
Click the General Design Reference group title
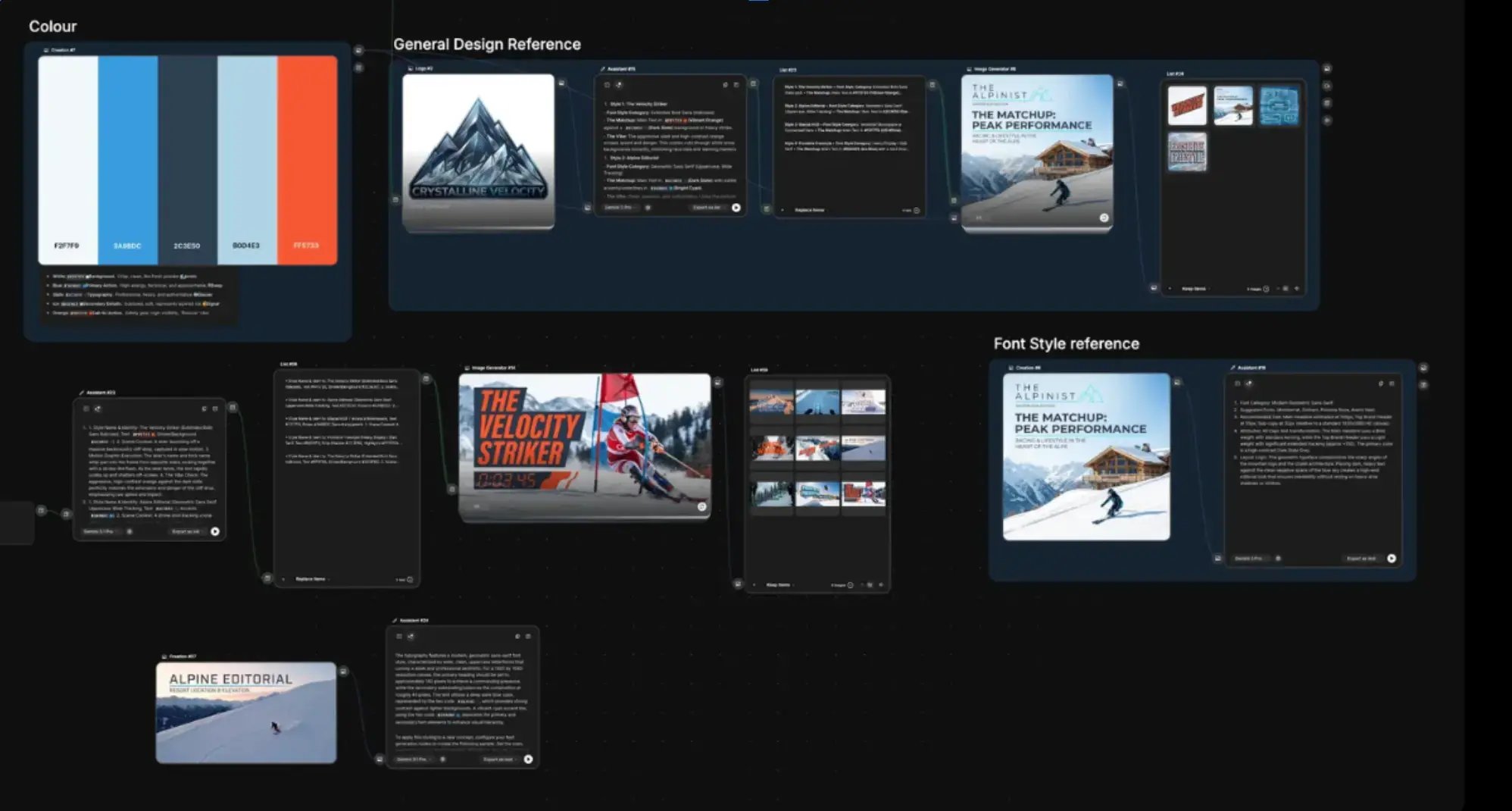click(x=487, y=44)
